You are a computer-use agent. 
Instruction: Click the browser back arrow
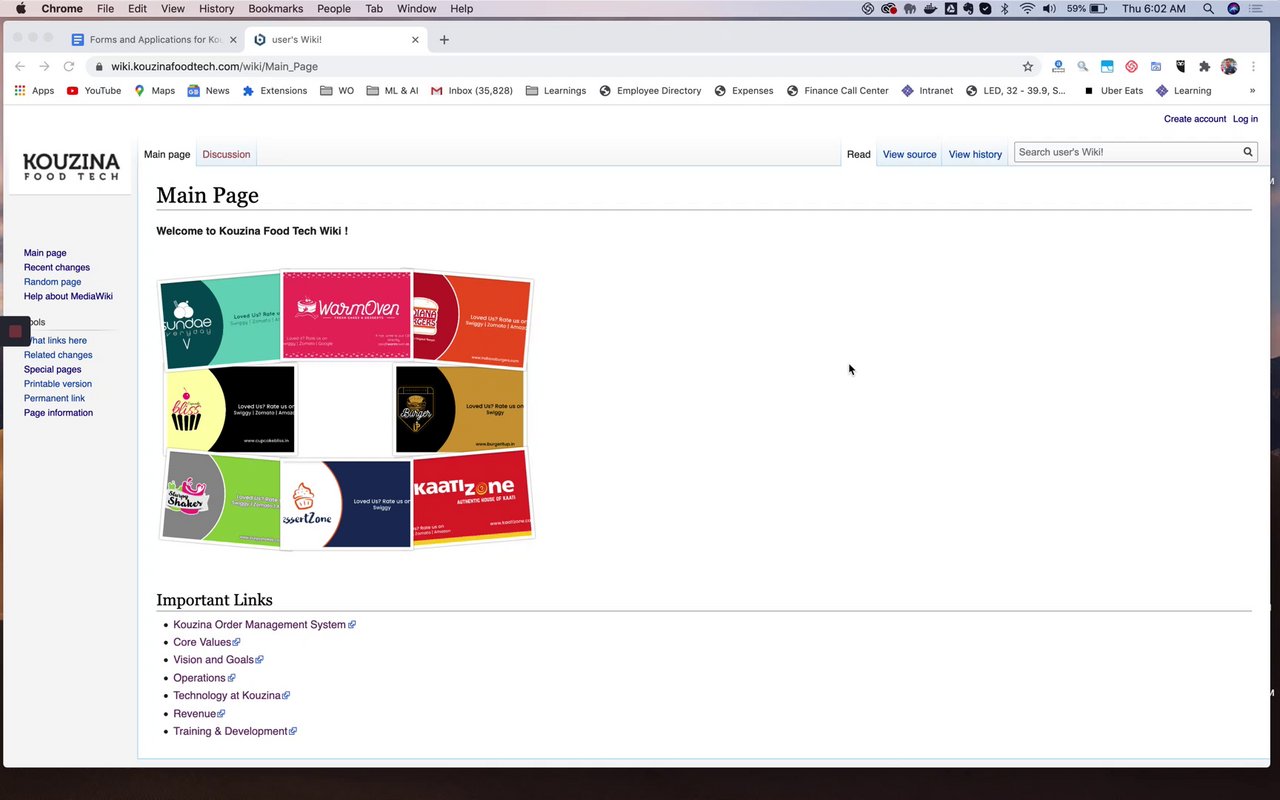point(20,66)
